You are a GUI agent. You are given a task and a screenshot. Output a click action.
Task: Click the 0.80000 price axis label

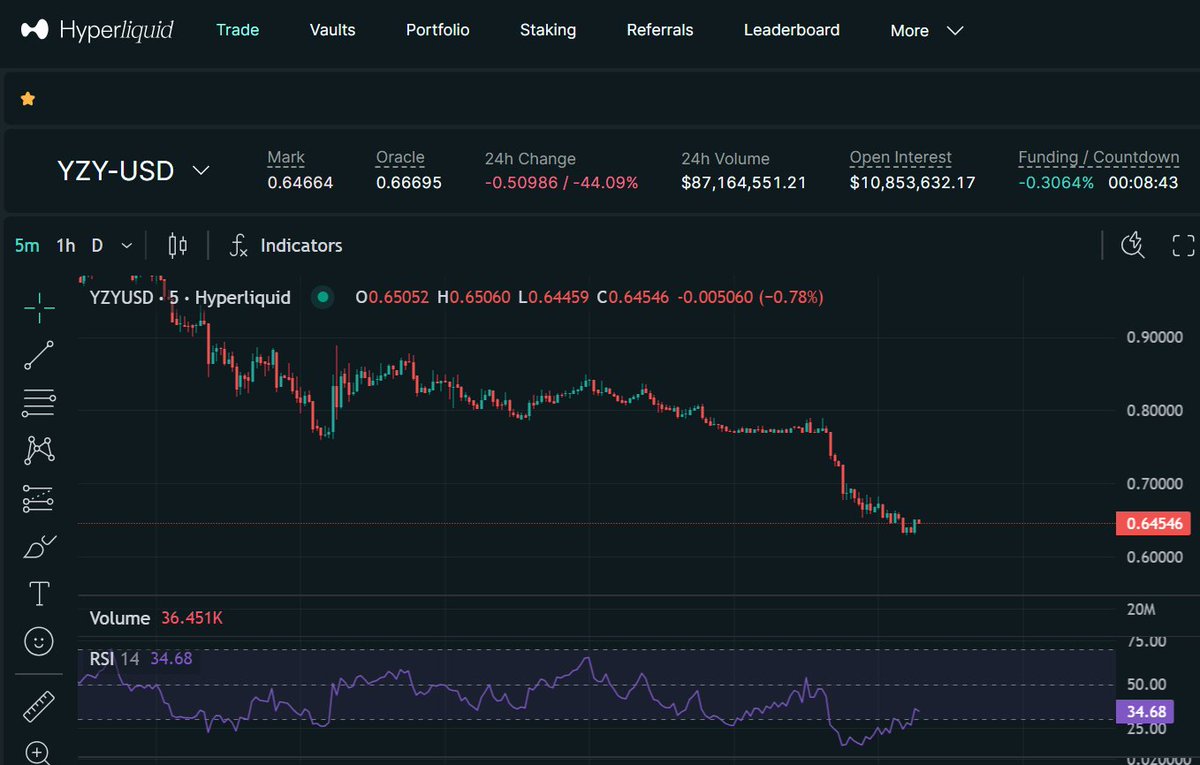[1155, 410]
